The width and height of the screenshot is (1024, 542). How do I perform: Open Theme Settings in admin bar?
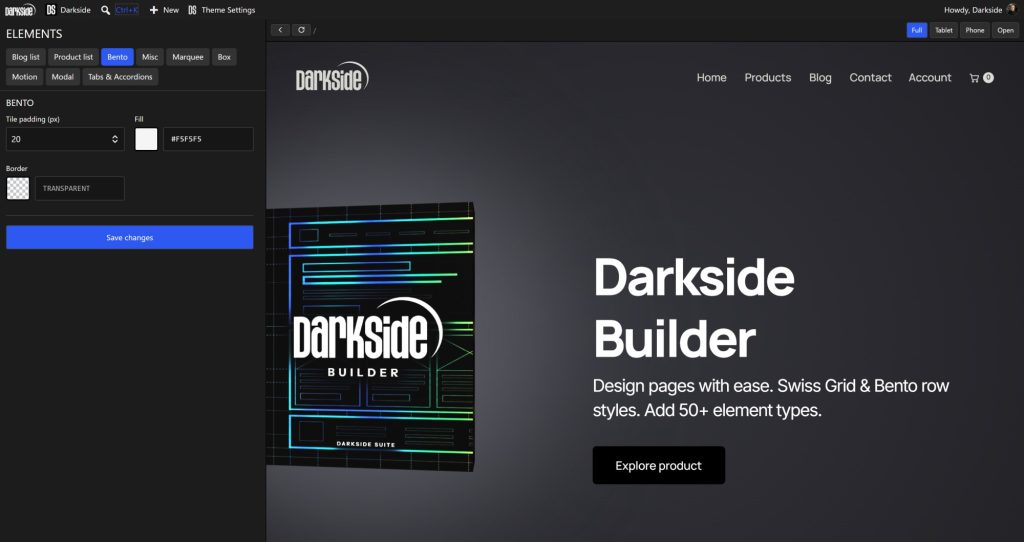[221, 10]
